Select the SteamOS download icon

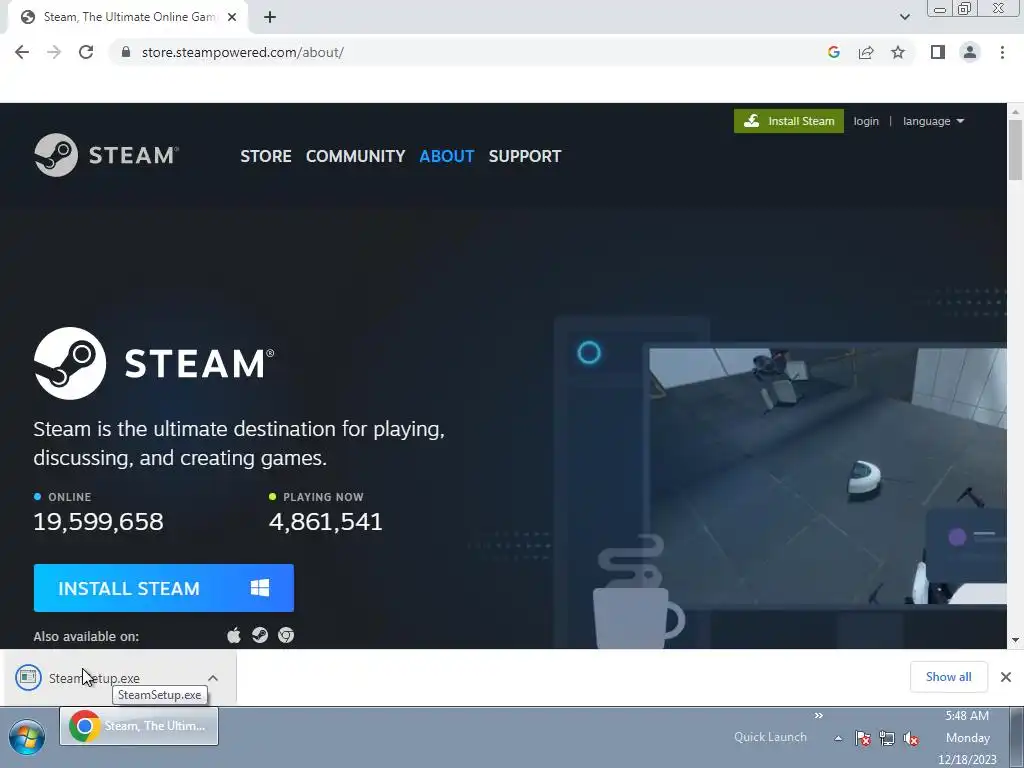click(x=260, y=635)
